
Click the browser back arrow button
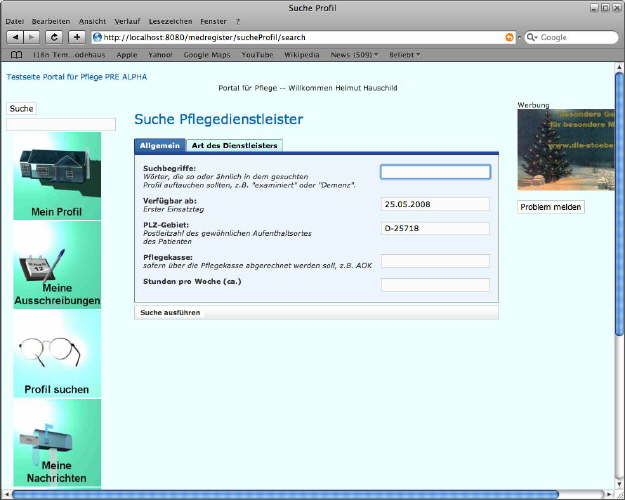[15, 37]
